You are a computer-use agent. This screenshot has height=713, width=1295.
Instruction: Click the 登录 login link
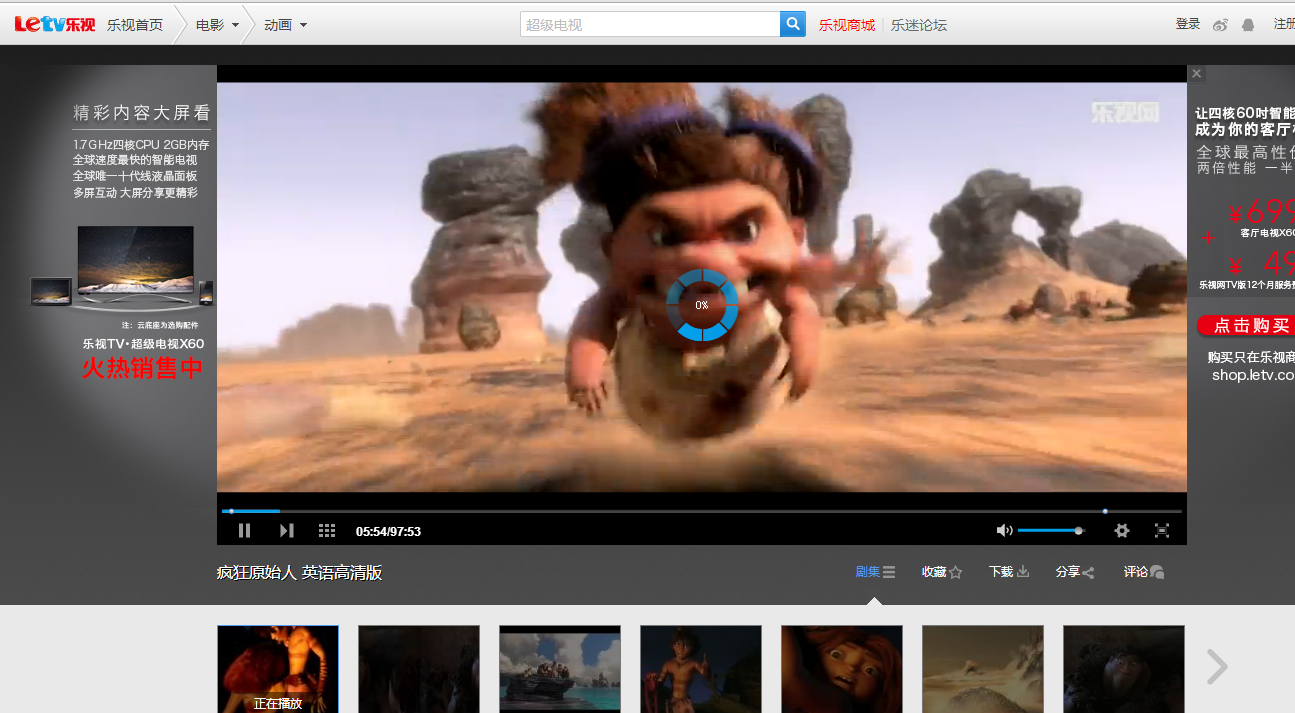(1188, 24)
